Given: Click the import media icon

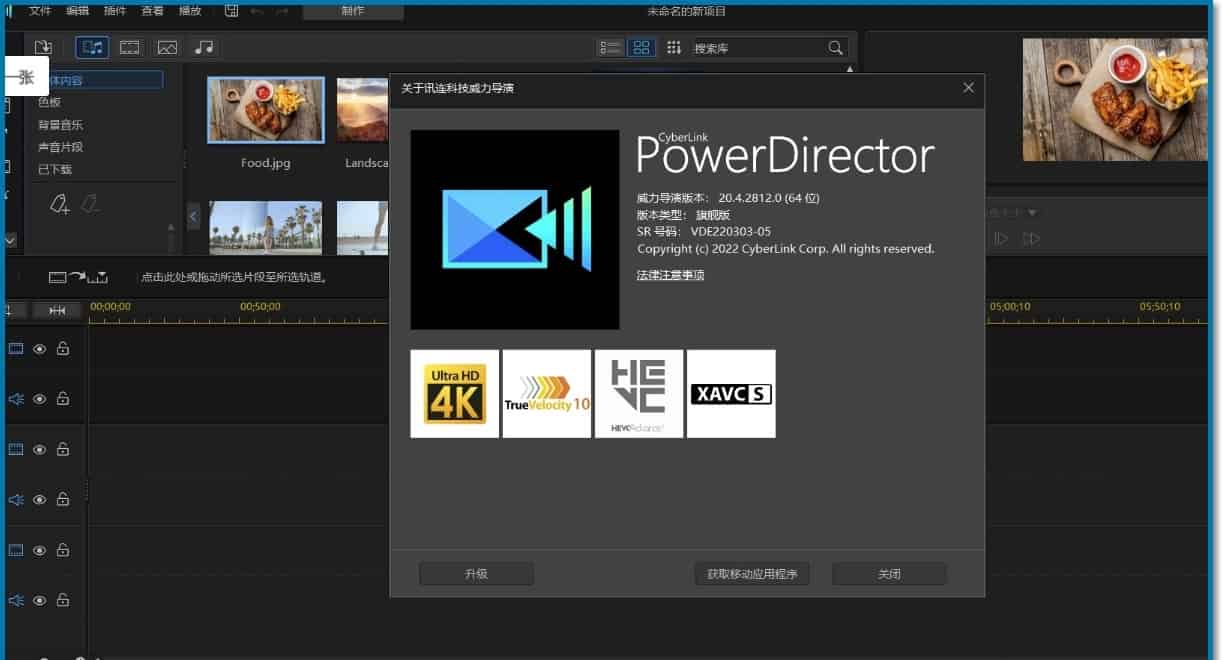Looking at the screenshot, I should (43, 47).
